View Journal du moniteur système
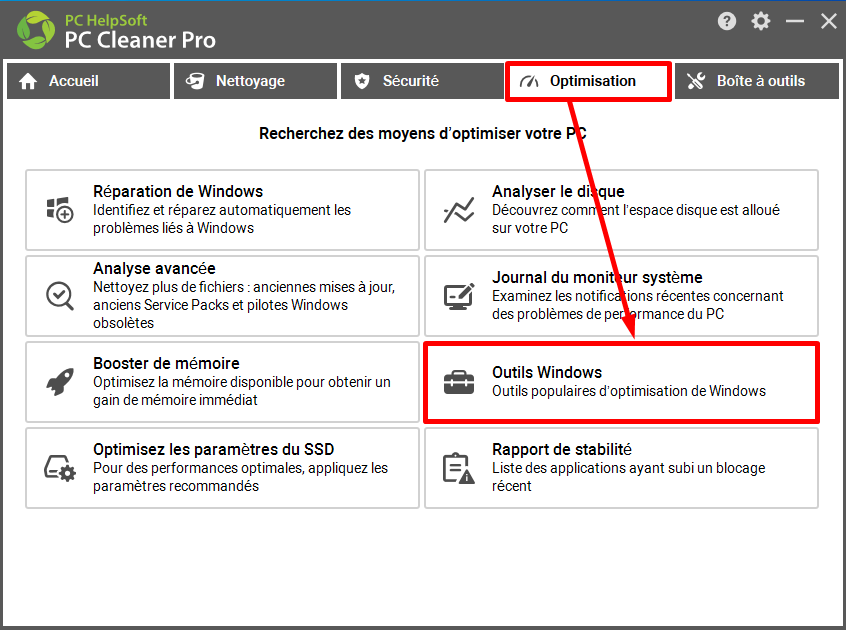 pyautogui.click(x=622, y=296)
